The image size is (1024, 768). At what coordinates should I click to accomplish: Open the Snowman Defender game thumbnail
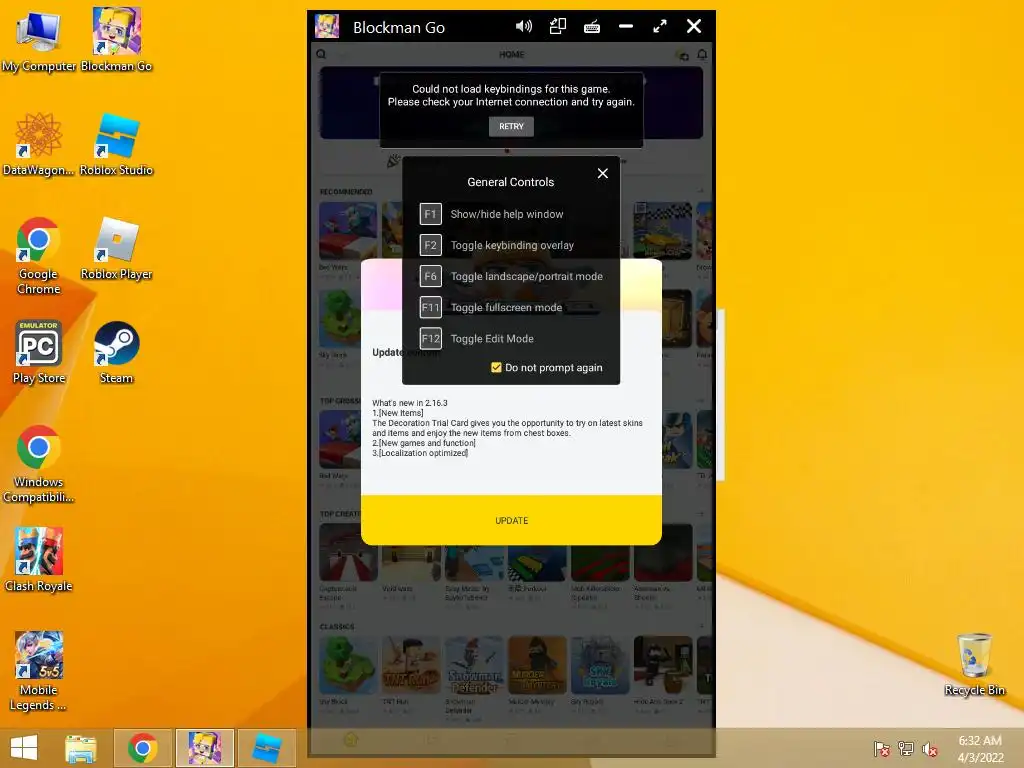tap(474, 665)
